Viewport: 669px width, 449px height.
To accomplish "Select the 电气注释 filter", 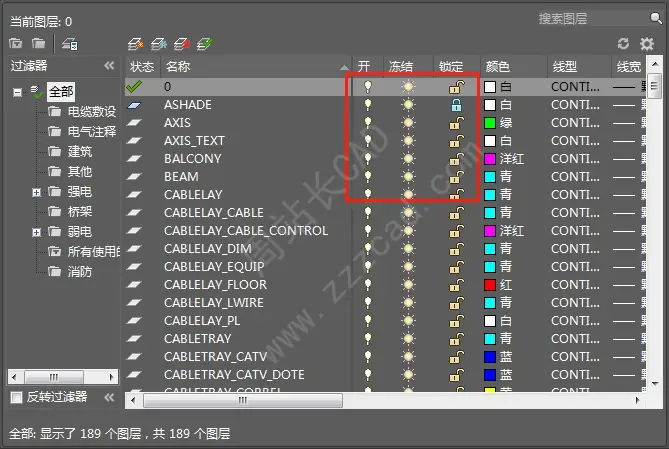I will pos(92,132).
